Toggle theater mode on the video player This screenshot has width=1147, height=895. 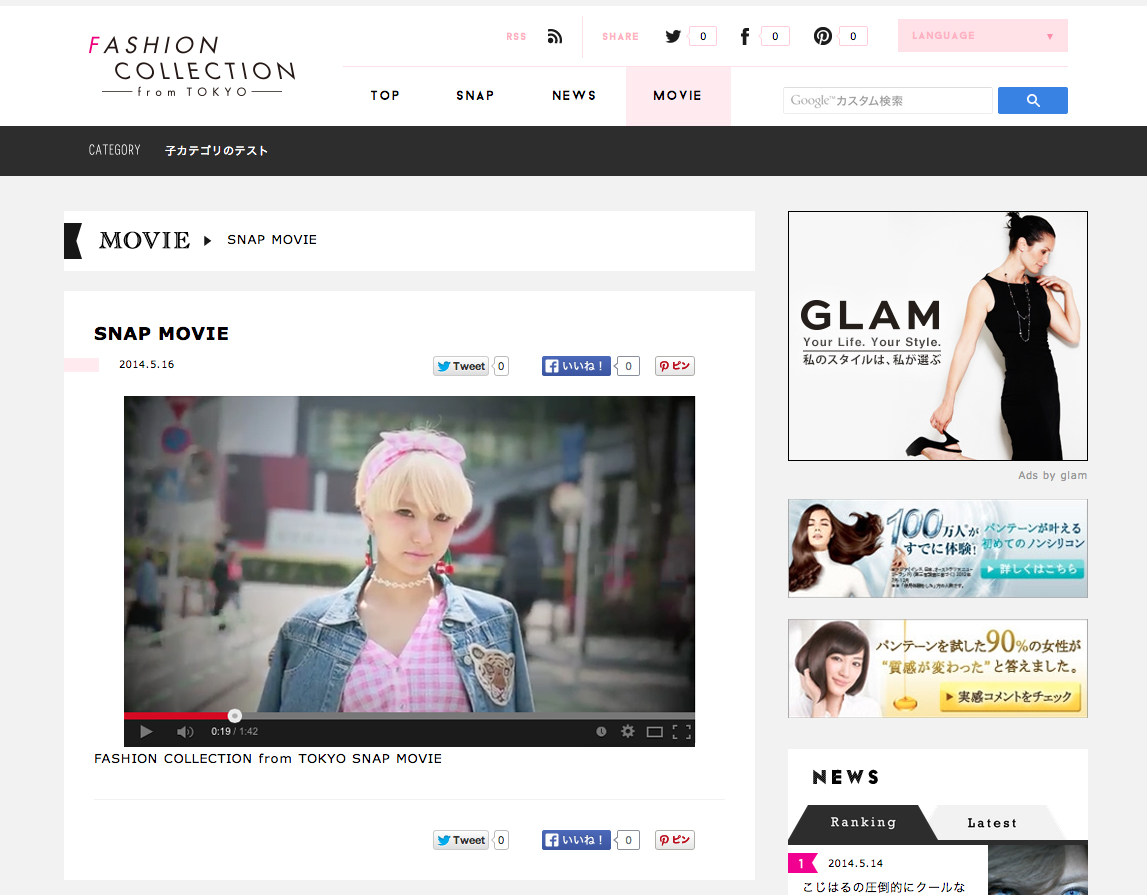click(x=655, y=731)
